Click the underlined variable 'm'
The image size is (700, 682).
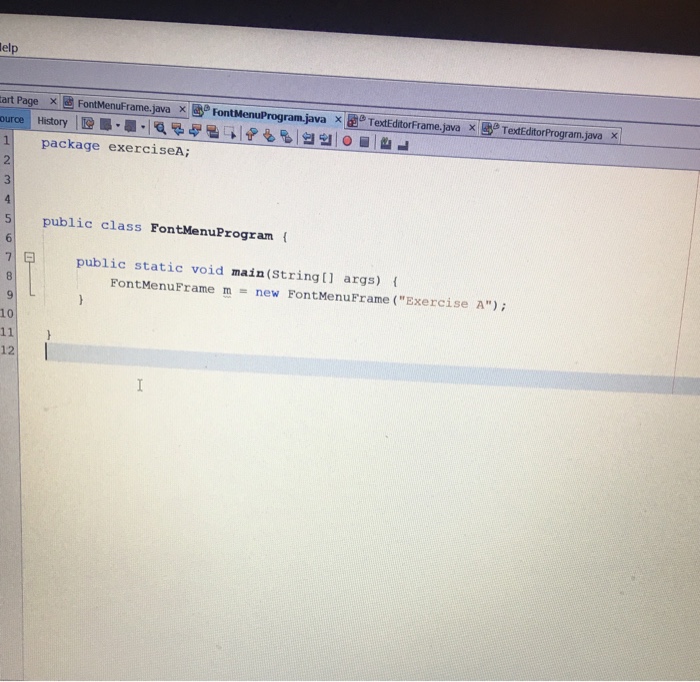(227, 291)
